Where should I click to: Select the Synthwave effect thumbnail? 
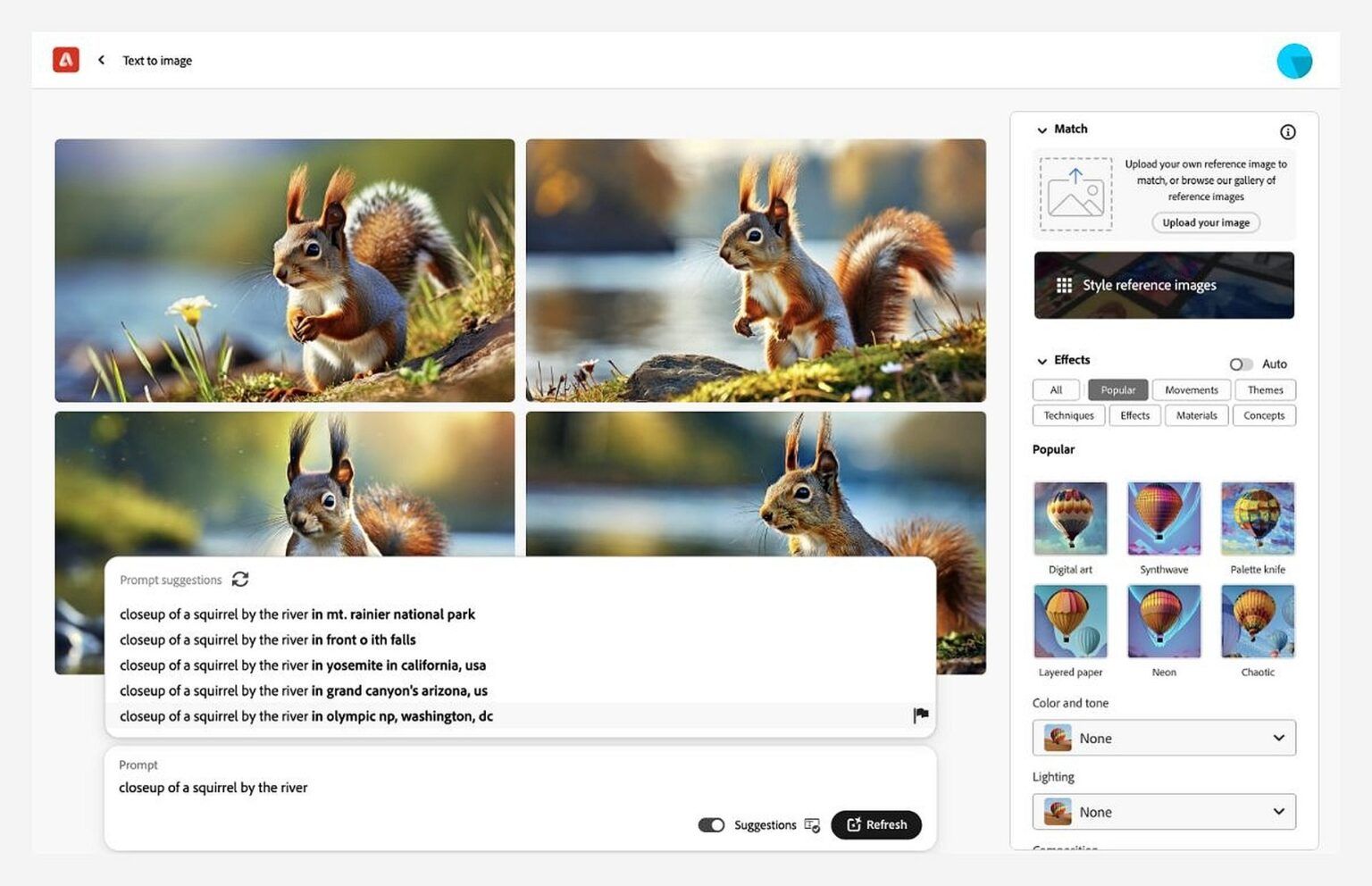1163,518
